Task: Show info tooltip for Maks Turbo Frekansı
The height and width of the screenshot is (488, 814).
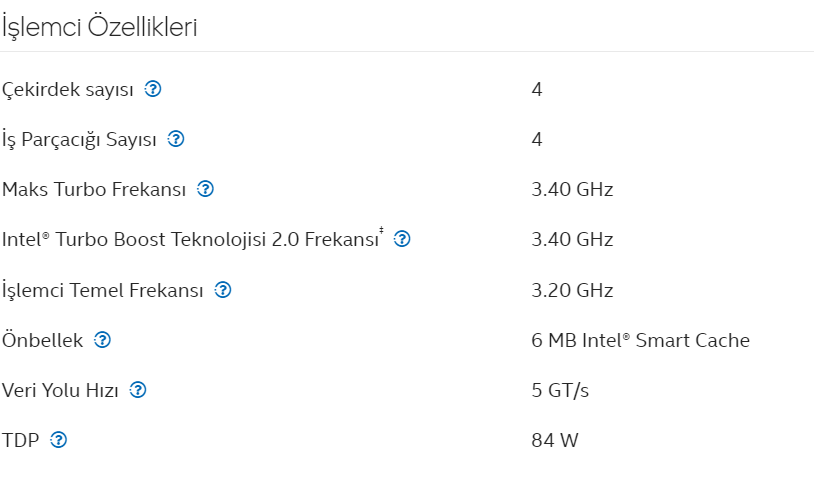Action: pyautogui.click(x=205, y=189)
